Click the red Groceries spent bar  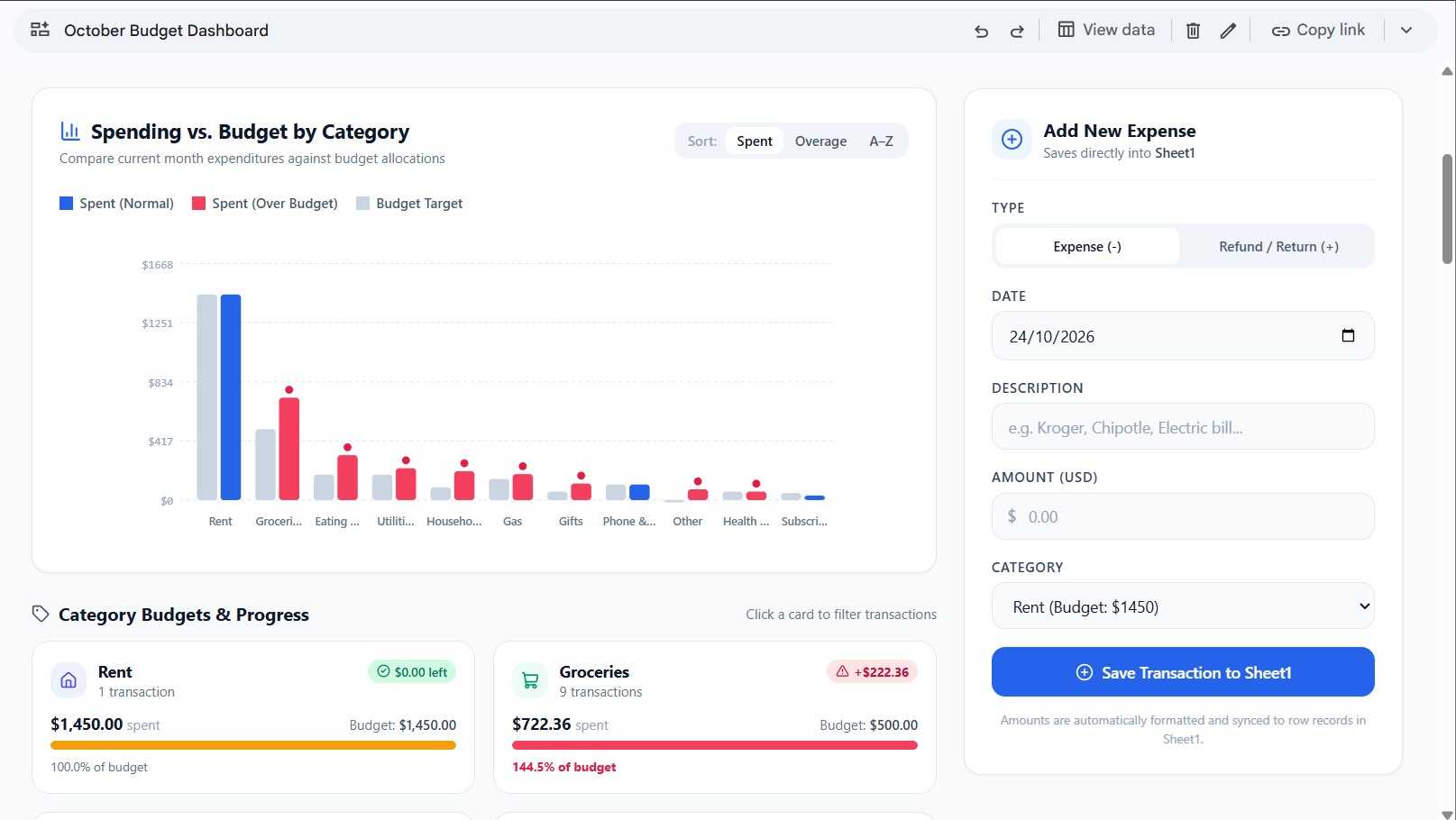pos(289,449)
